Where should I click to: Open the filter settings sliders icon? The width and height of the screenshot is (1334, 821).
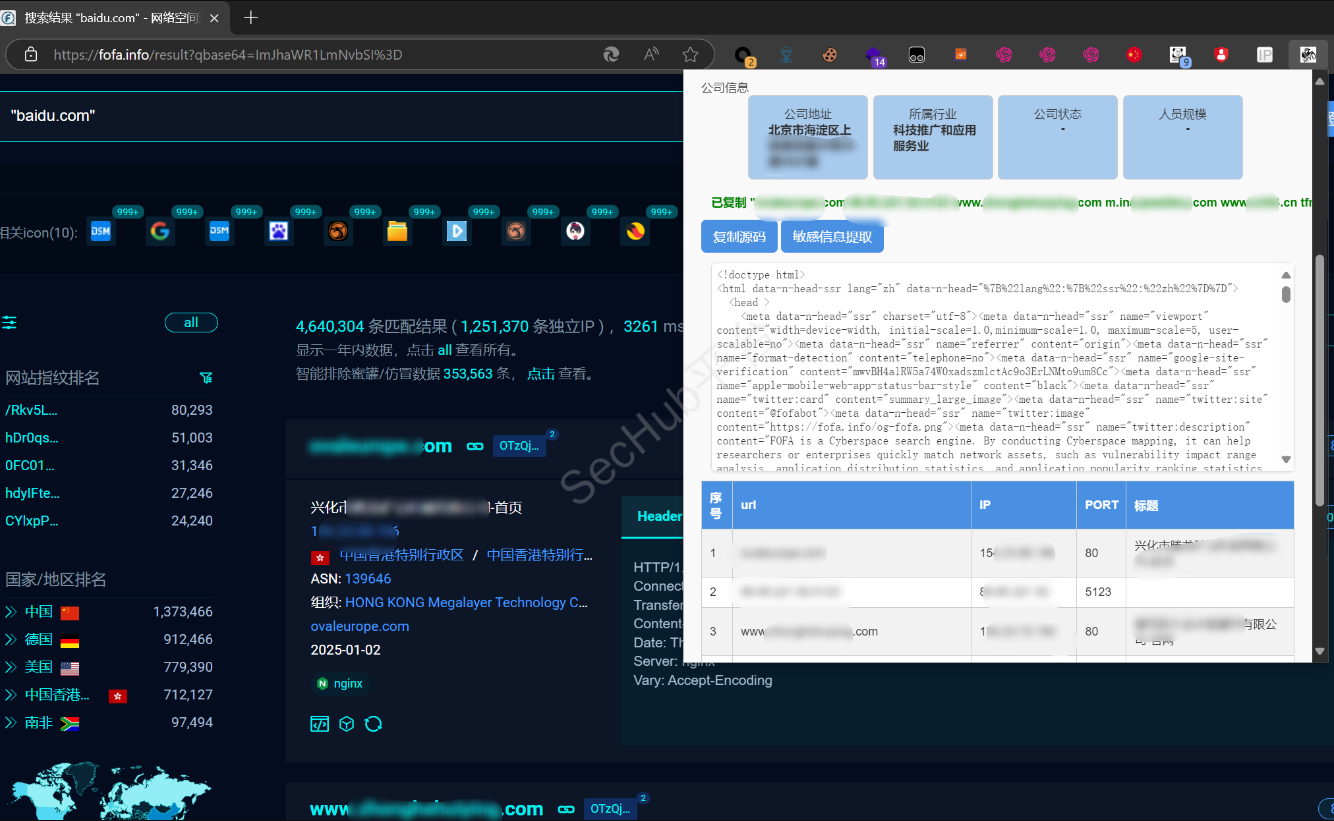click(9, 323)
